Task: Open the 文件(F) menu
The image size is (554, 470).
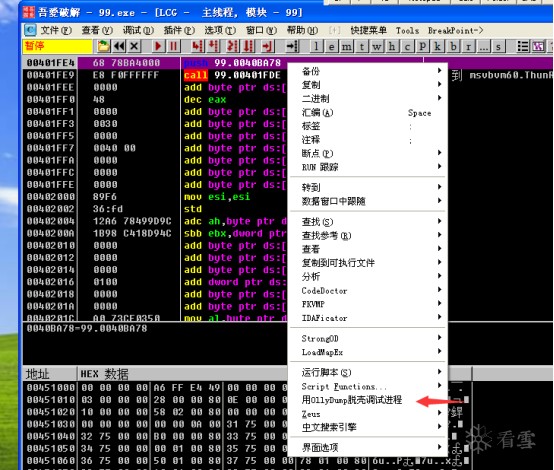Action: [56, 30]
